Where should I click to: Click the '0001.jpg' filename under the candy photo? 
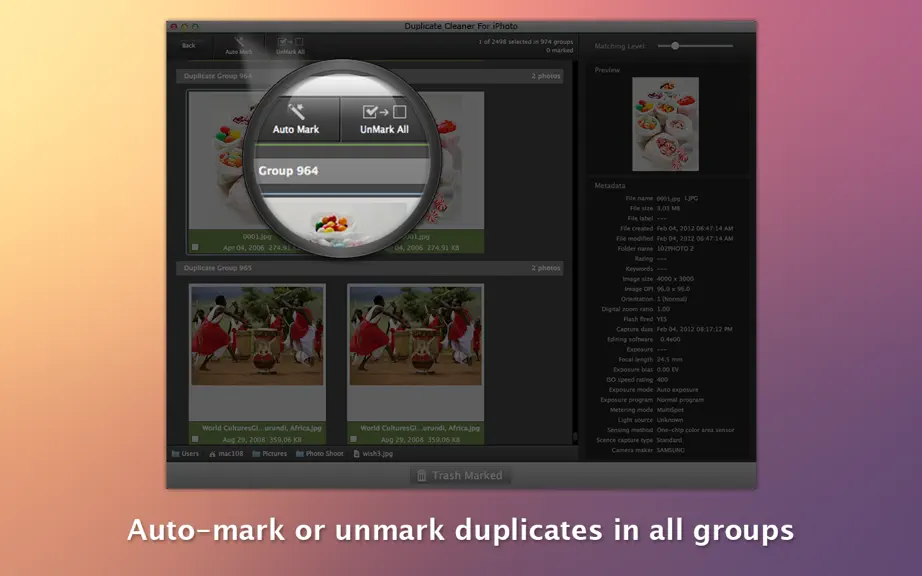[257, 237]
